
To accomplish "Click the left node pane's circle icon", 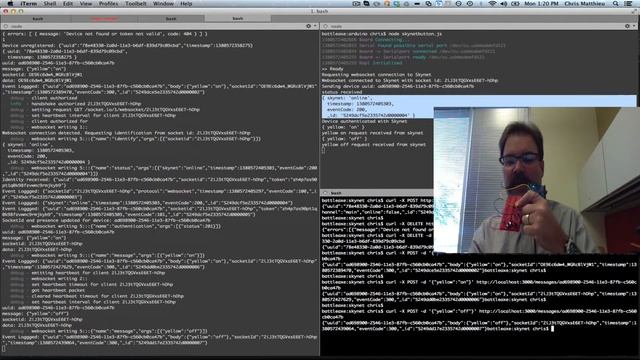I will pyautogui.click(x=6, y=26).
